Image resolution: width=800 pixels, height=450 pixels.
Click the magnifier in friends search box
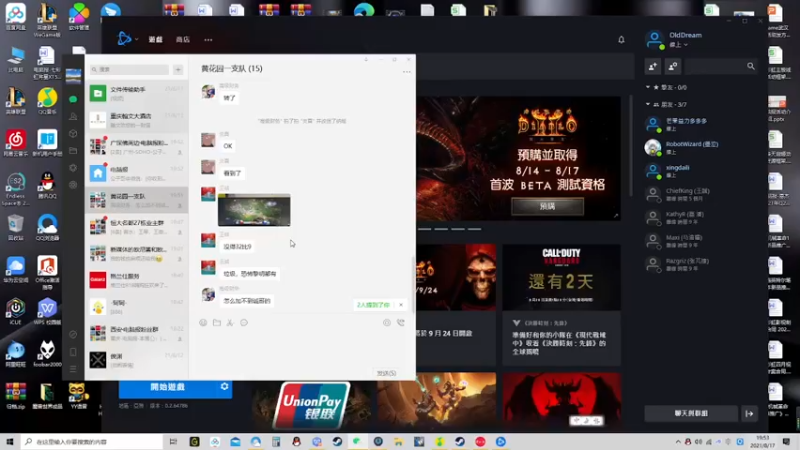(751, 66)
